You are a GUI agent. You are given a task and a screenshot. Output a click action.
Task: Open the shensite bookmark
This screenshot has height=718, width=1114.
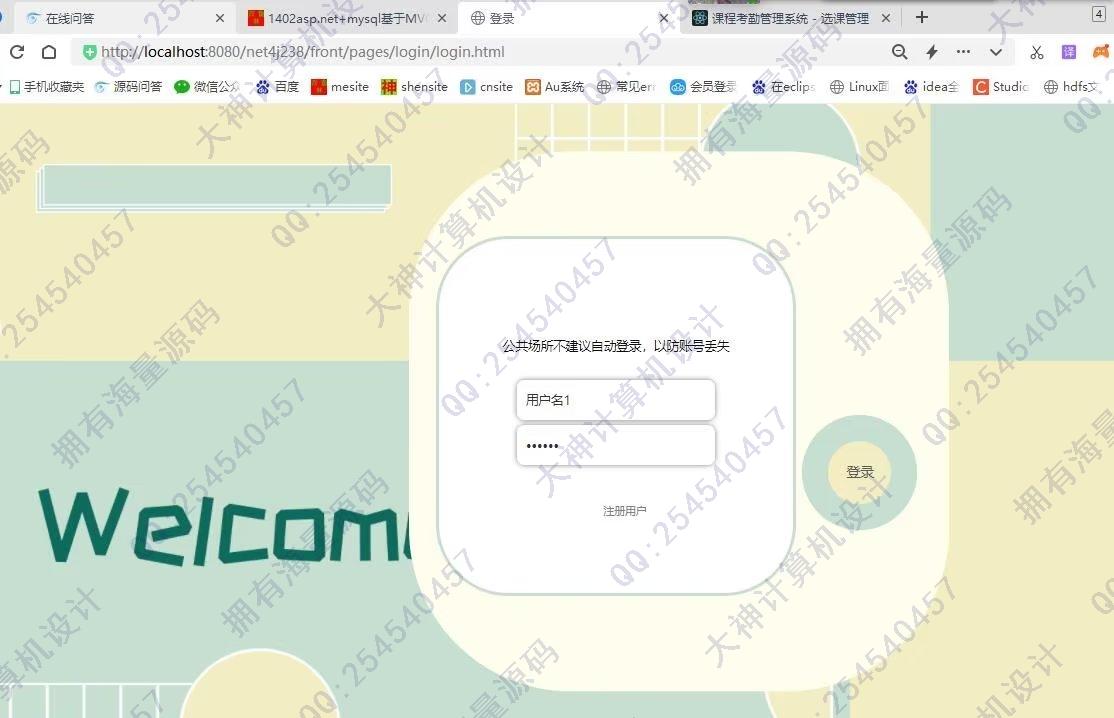415,87
